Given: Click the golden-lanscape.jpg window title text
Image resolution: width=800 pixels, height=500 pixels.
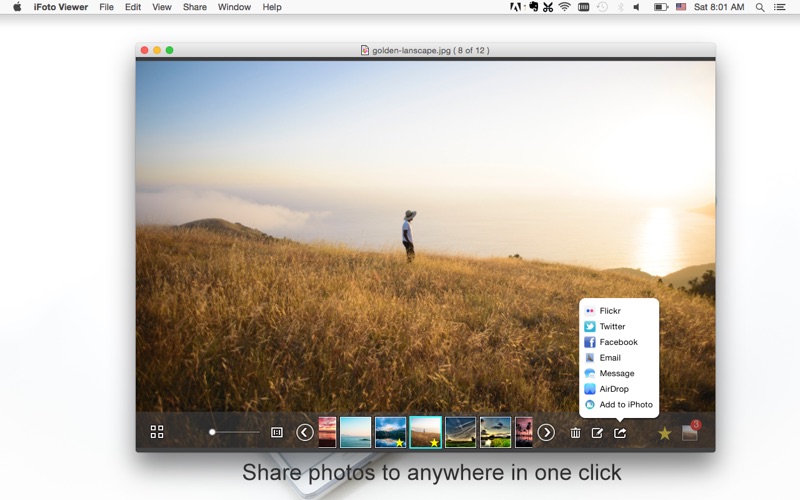Looking at the screenshot, I should (431, 50).
